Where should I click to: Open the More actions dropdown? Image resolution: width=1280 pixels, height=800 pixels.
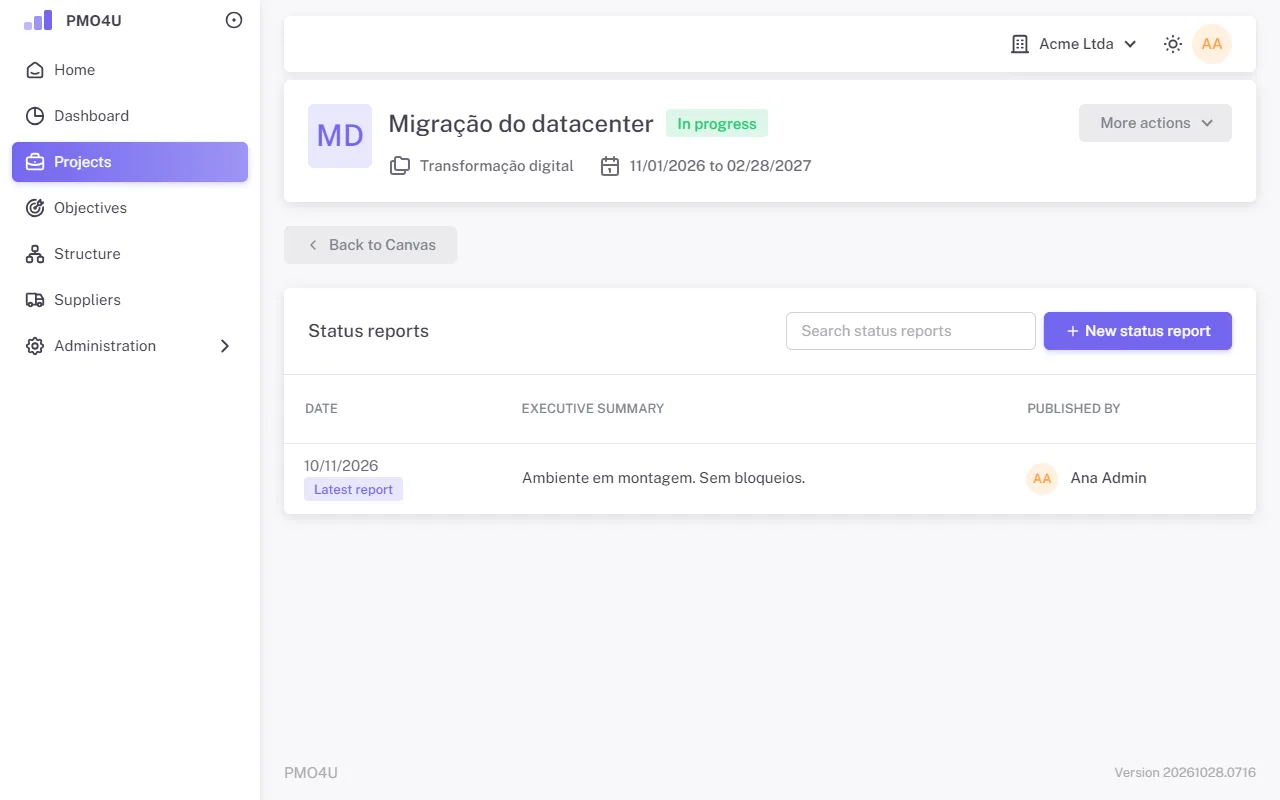coord(1155,123)
